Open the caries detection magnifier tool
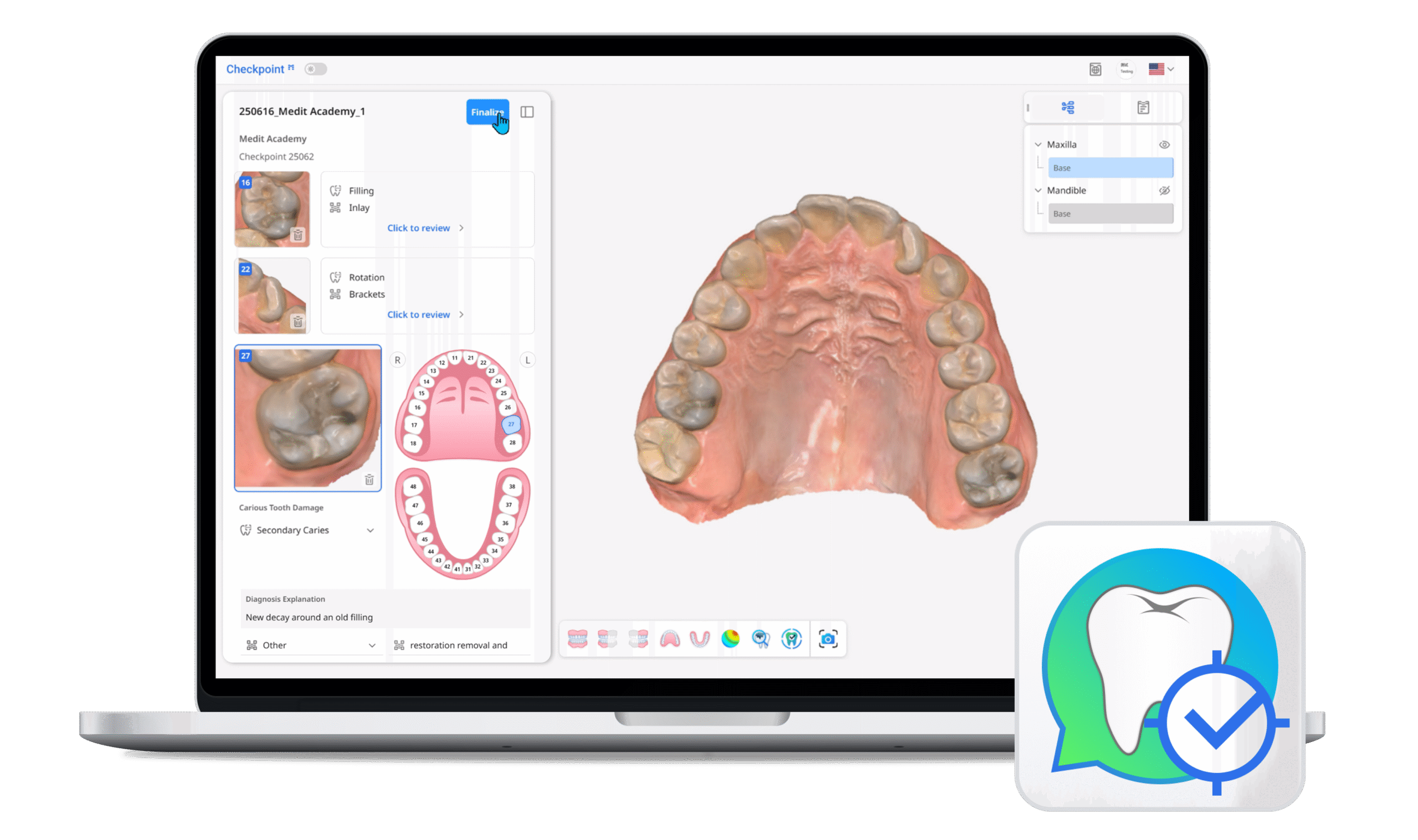Image resolution: width=1418 pixels, height=840 pixels. pos(761,639)
